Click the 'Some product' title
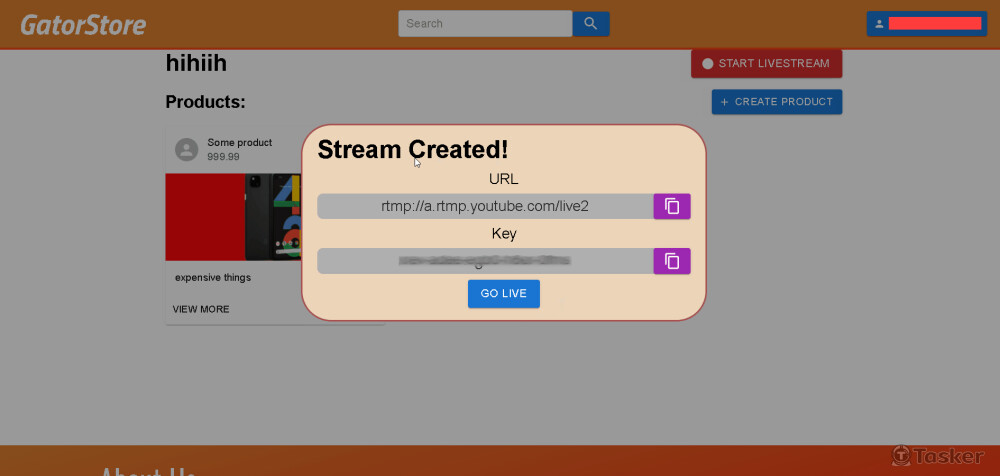The width and height of the screenshot is (1000, 476). (240, 142)
